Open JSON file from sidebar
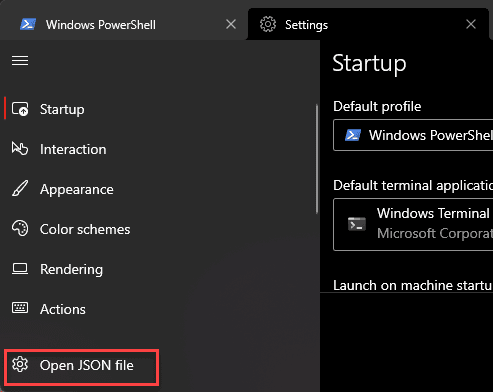This screenshot has height=392, width=493. [x=82, y=366]
